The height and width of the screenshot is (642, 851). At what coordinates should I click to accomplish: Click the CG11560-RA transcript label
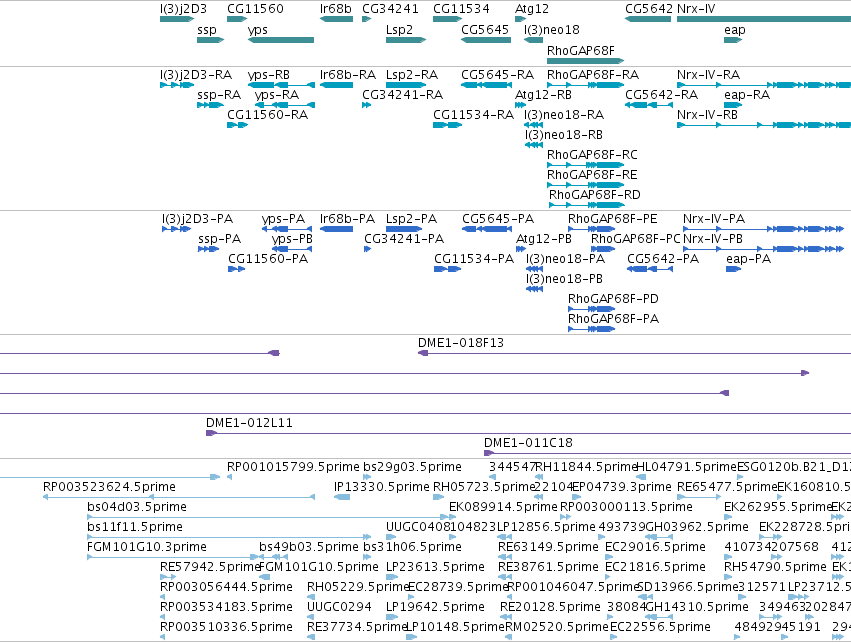(x=268, y=115)
